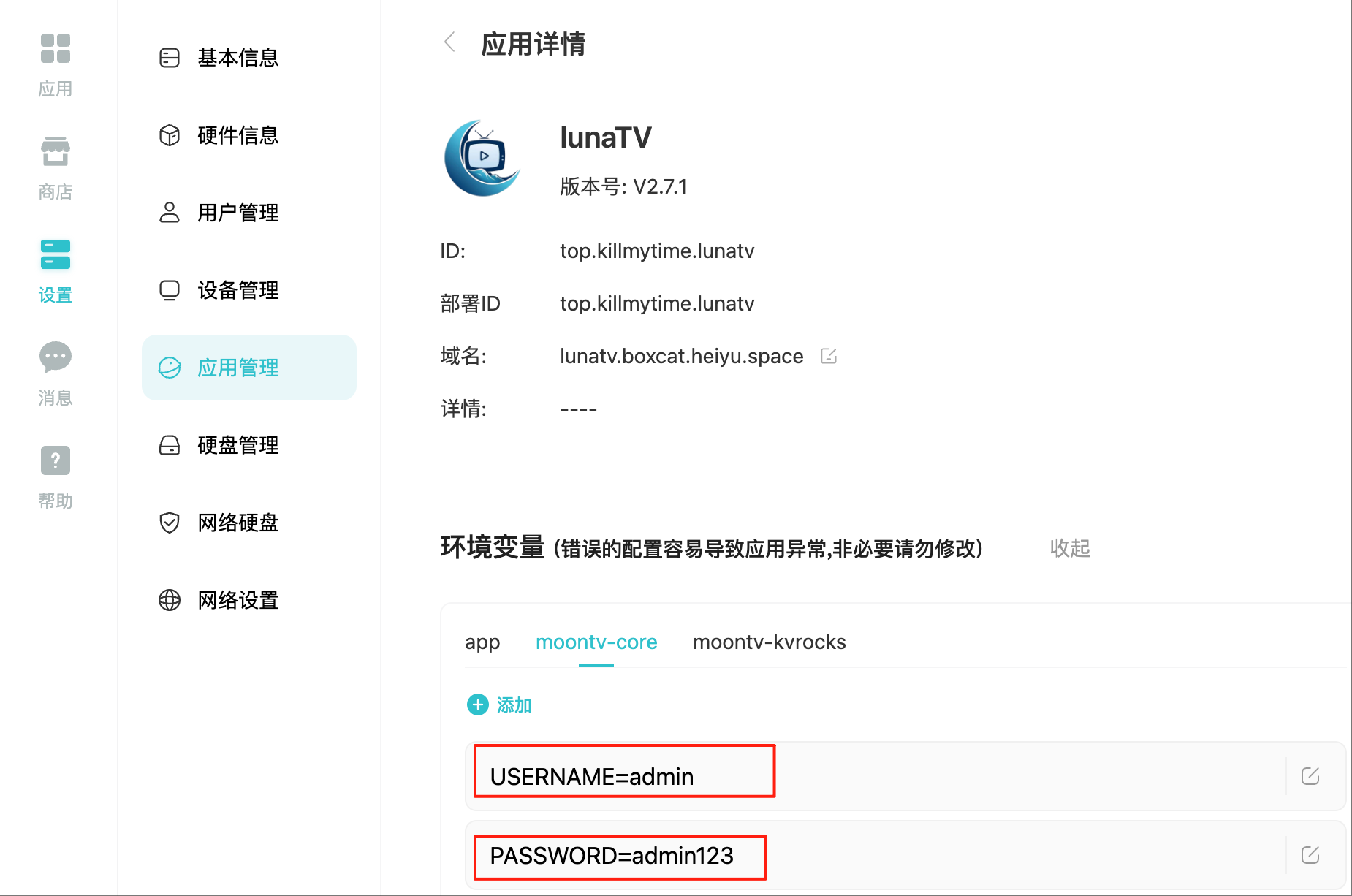
Task: Select the moontv-core tab
Action: 596,642
